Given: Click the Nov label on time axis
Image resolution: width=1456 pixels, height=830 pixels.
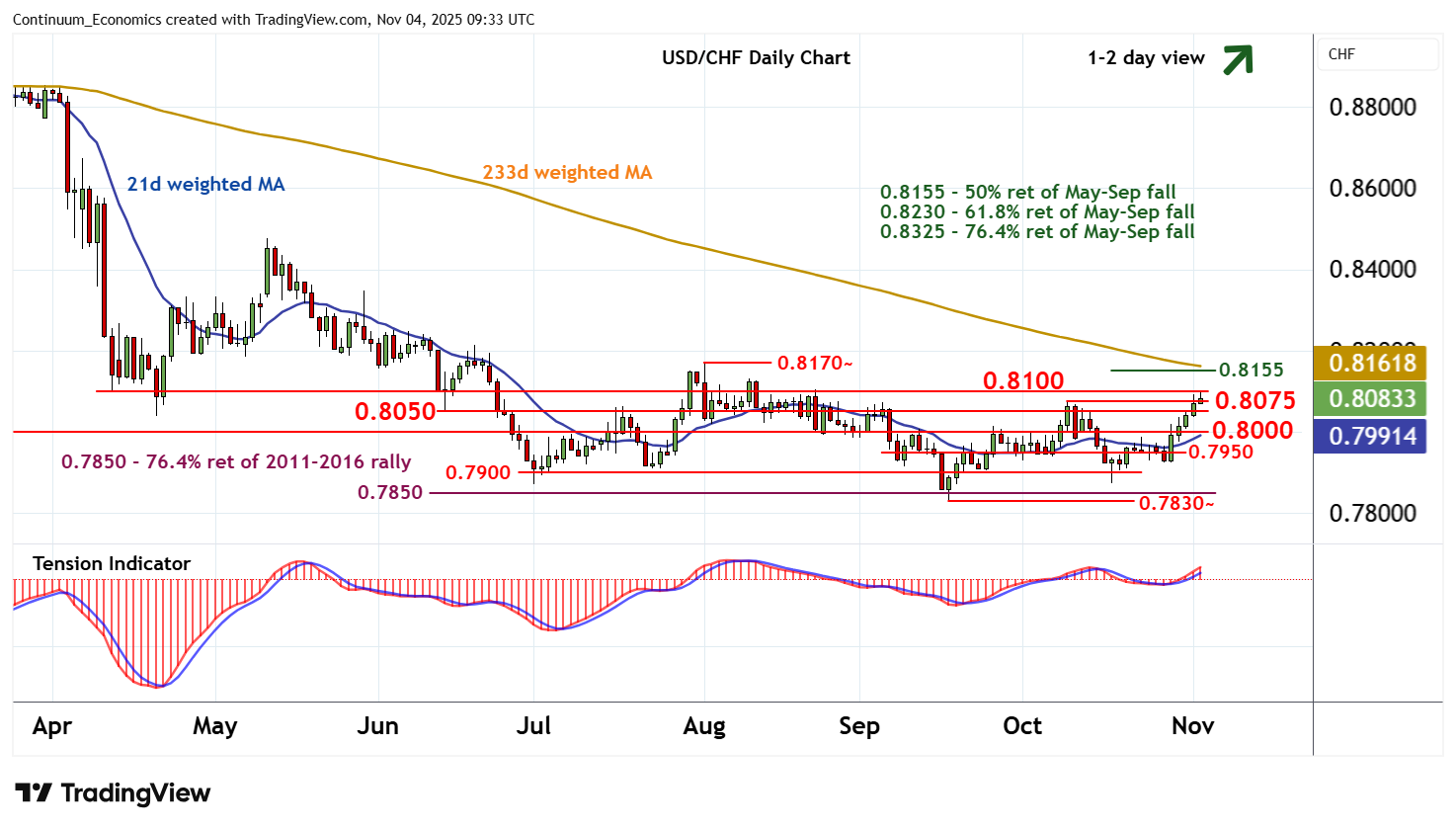Looking at the screenshot, I should point(1192,726).
